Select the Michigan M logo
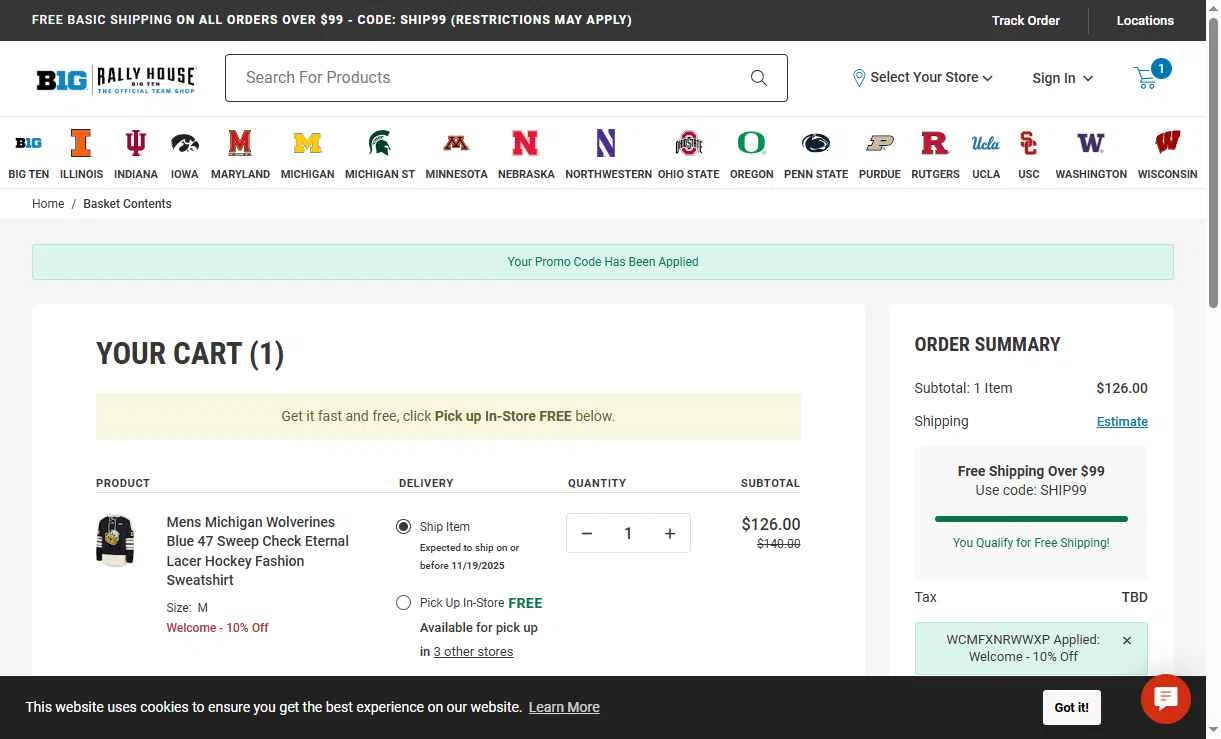This screenshot has width=1221, height=739. pos(307,143)
